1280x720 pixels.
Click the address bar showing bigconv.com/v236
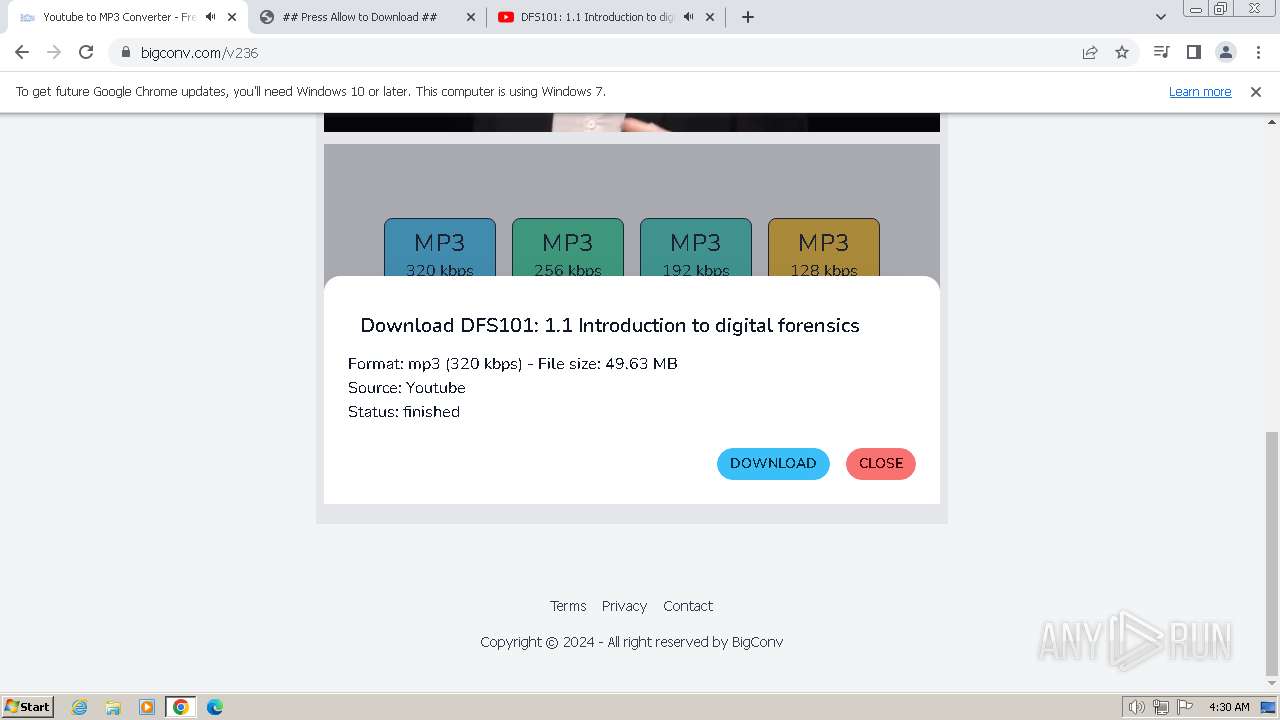[x=600, y=52]
